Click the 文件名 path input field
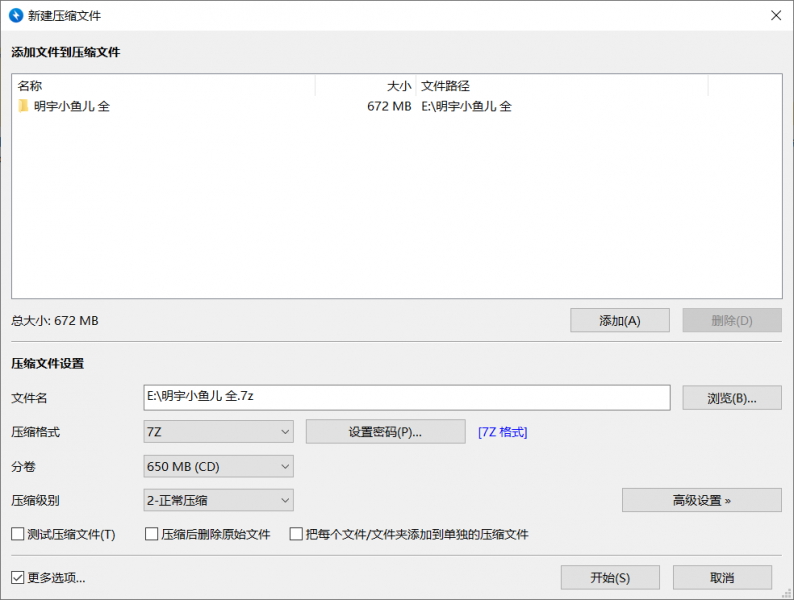 [x=407, y=397]
